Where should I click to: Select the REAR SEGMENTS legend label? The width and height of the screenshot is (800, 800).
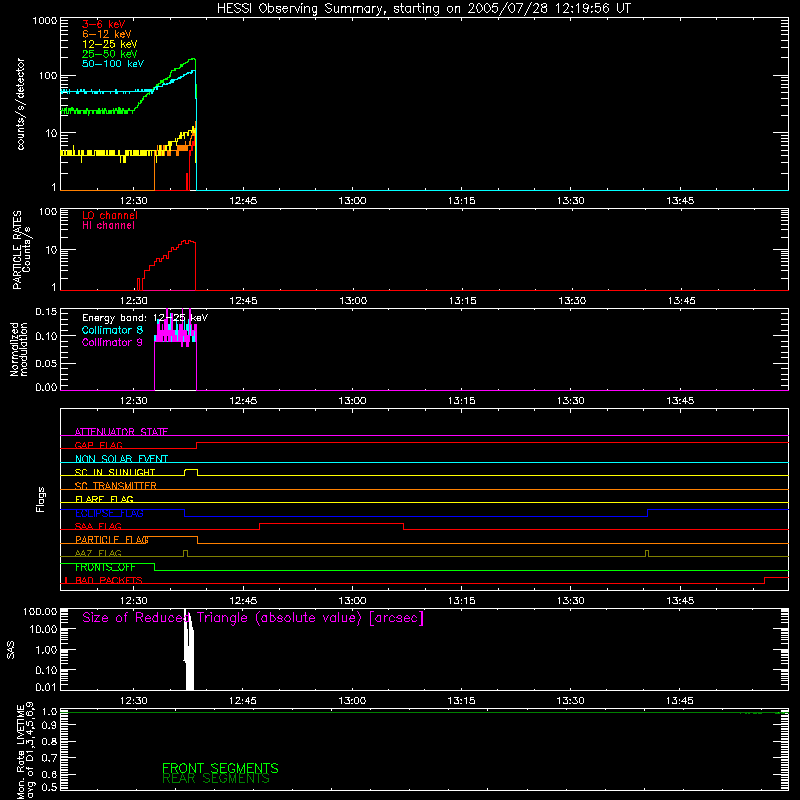point(216,779)
